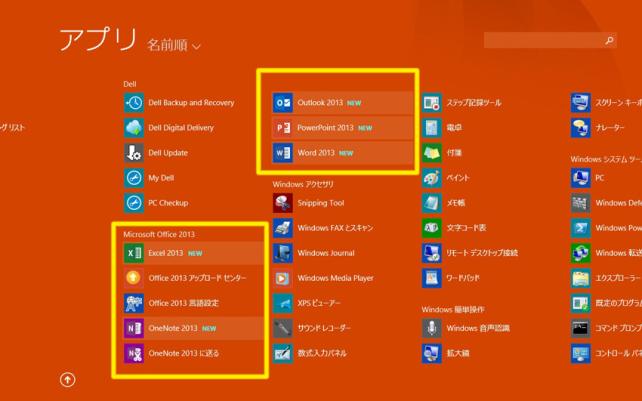Open 拡大鏡 magnifier icon

(432, 353)
